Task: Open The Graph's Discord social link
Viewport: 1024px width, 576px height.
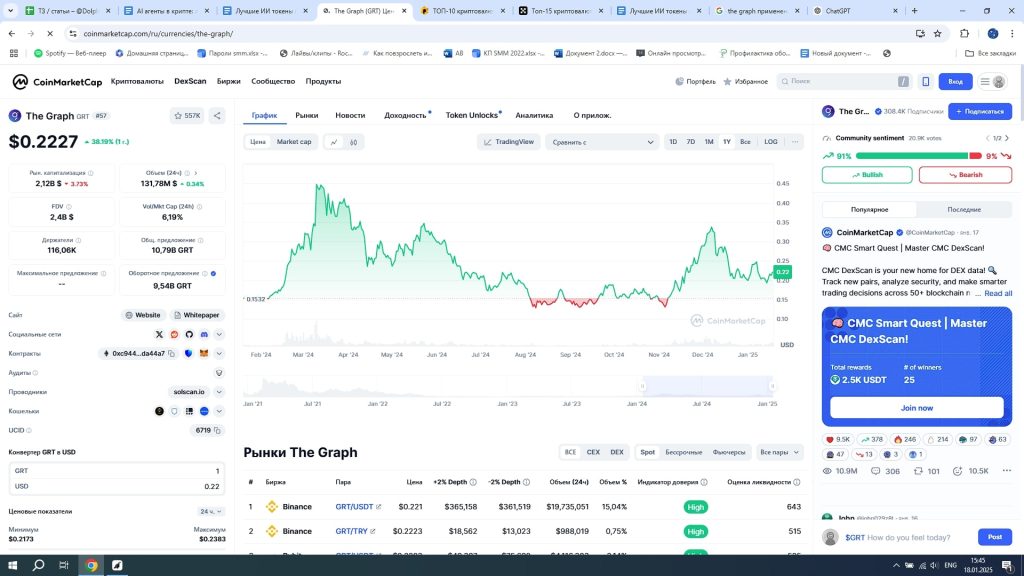Action: coord(204,334)
